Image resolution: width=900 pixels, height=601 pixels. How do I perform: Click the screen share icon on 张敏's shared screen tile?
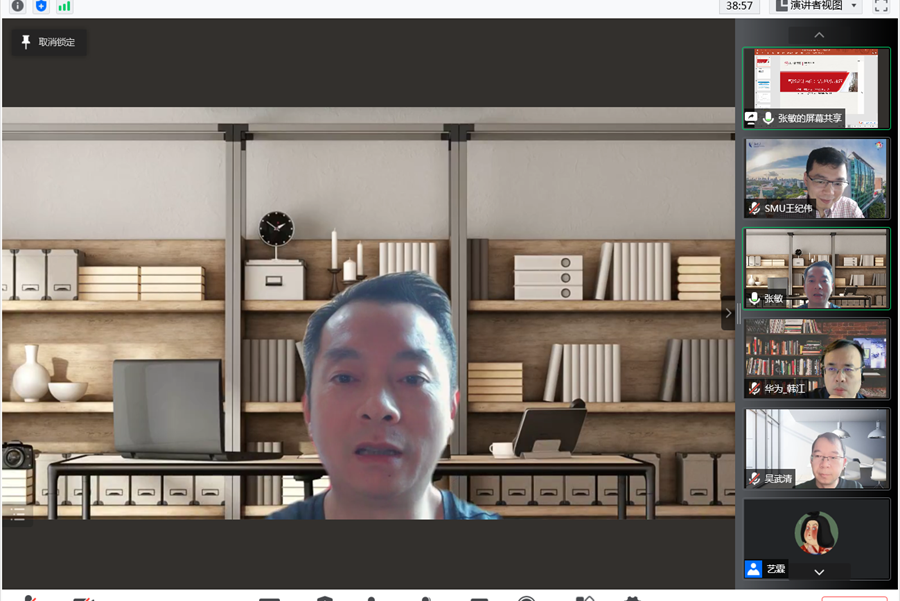(x=752, y=118)
